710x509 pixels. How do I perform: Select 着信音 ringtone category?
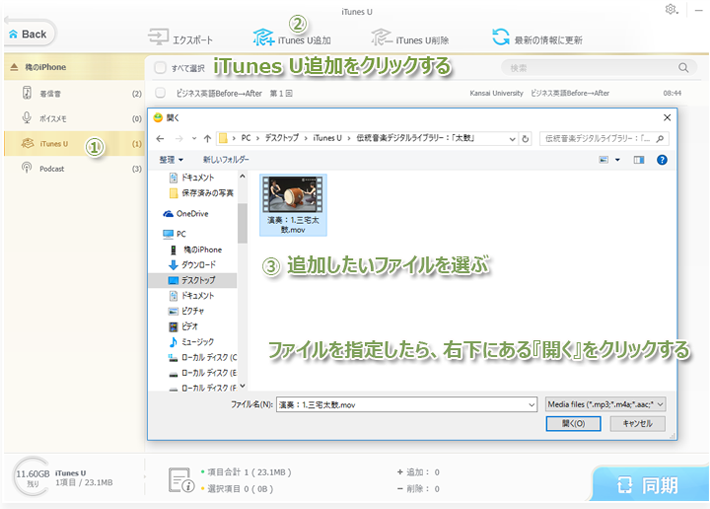pyautogui.click(x=74, y=94)
